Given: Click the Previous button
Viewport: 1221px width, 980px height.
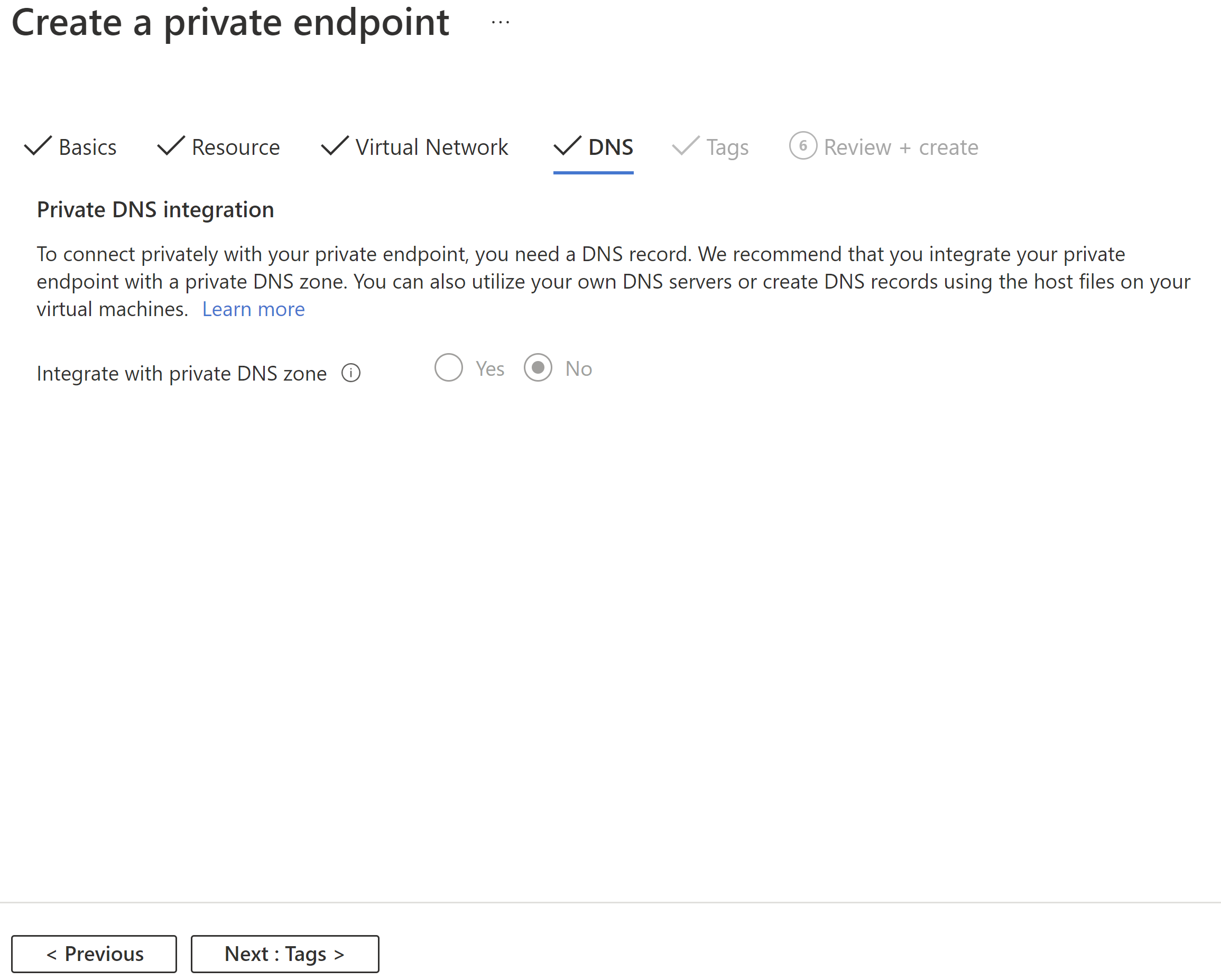Looking at the screenshot, I should pyautogui.click(x=96, y=951).
